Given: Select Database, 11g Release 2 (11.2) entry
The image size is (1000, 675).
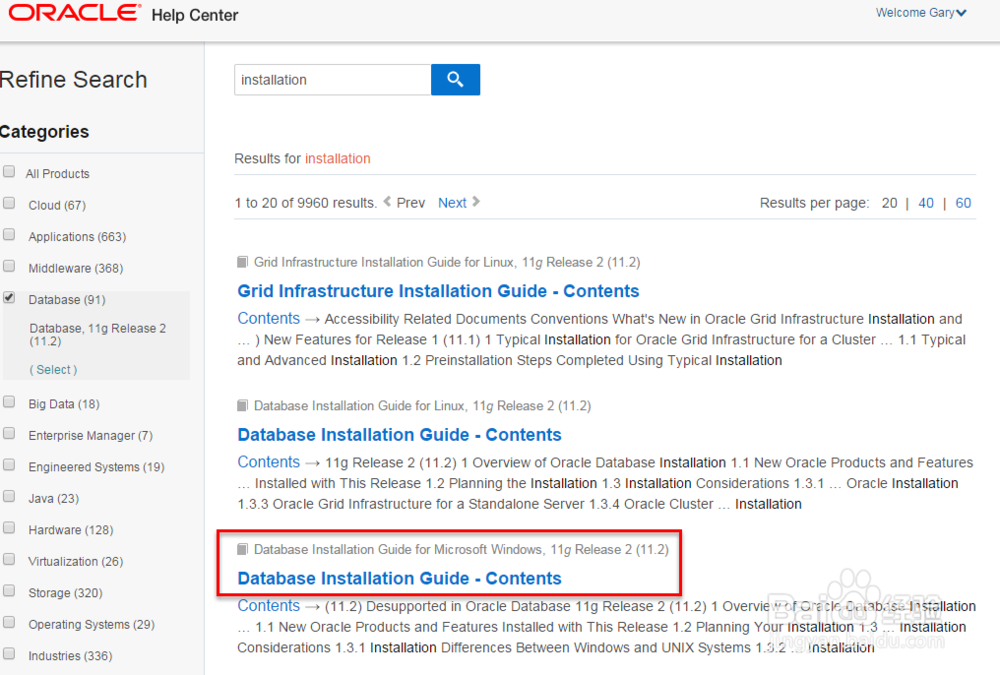Looking at the screenshot, I should point(98,334).
